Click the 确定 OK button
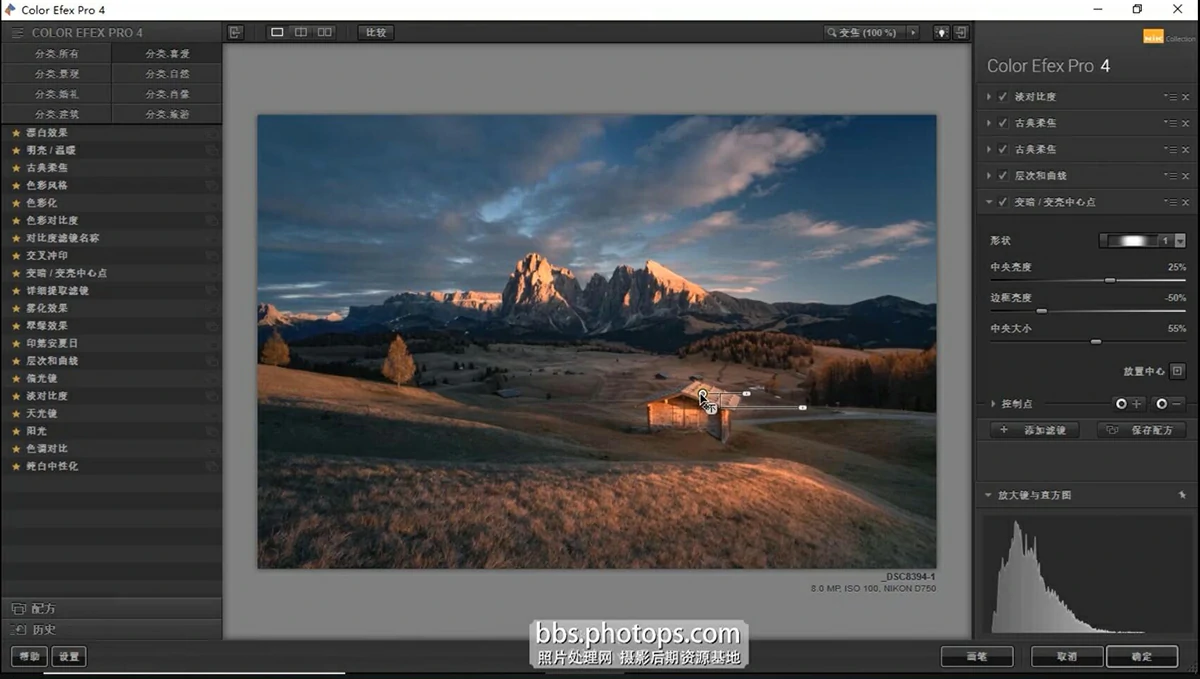 pyautogui.click(x=1141, y=656)
